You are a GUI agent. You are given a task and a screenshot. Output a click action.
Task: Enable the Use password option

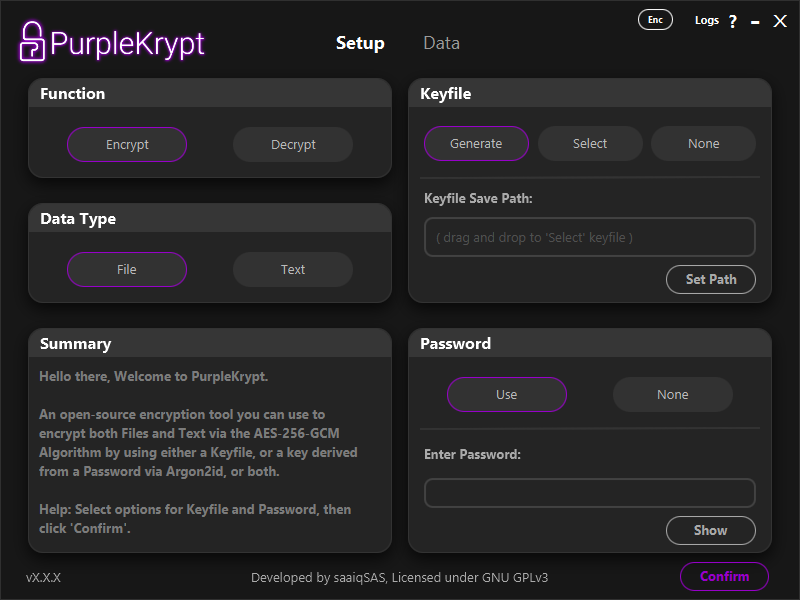[507, 395]
